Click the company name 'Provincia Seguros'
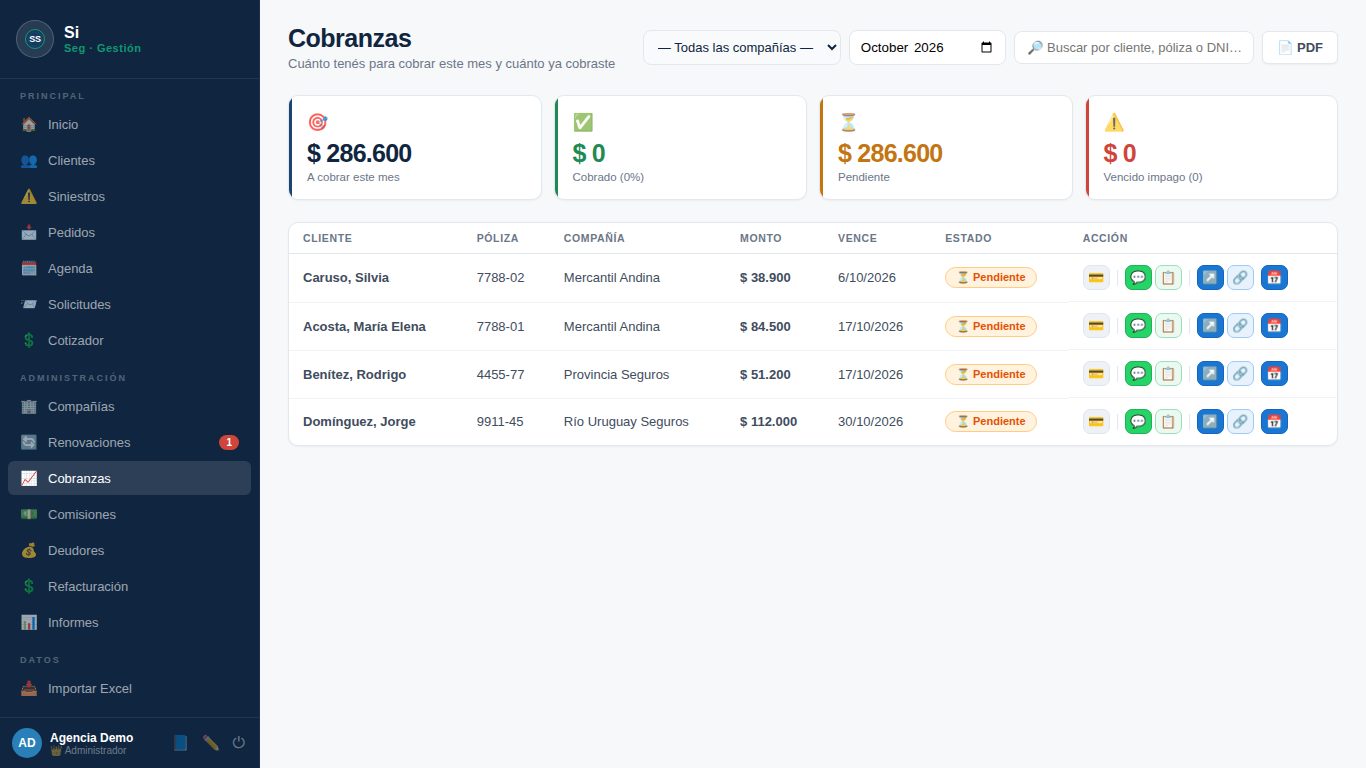Viewport: 1366px width, 768px height. 616,374
